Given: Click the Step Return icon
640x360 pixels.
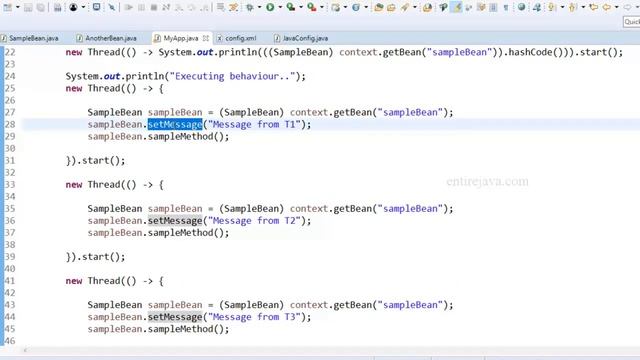Looking at the screenshot, I should pos(204,7).
